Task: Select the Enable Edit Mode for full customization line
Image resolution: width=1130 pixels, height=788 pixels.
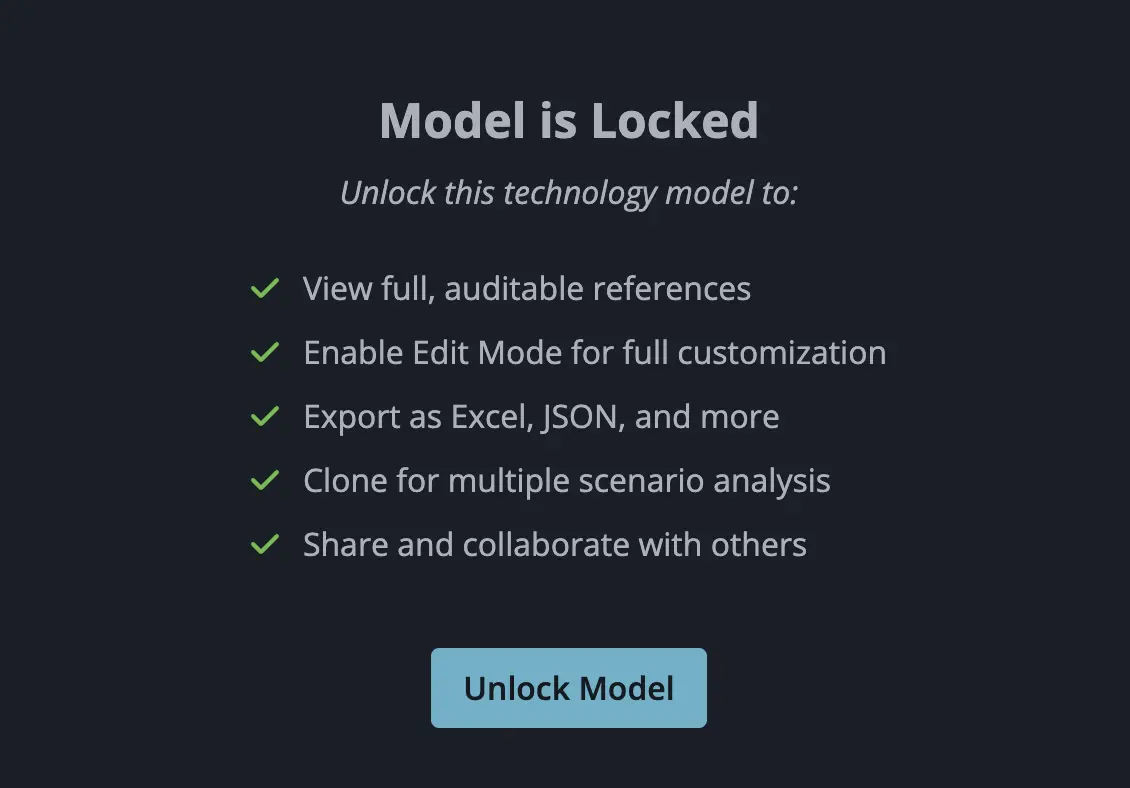Action: pos(594,353)
